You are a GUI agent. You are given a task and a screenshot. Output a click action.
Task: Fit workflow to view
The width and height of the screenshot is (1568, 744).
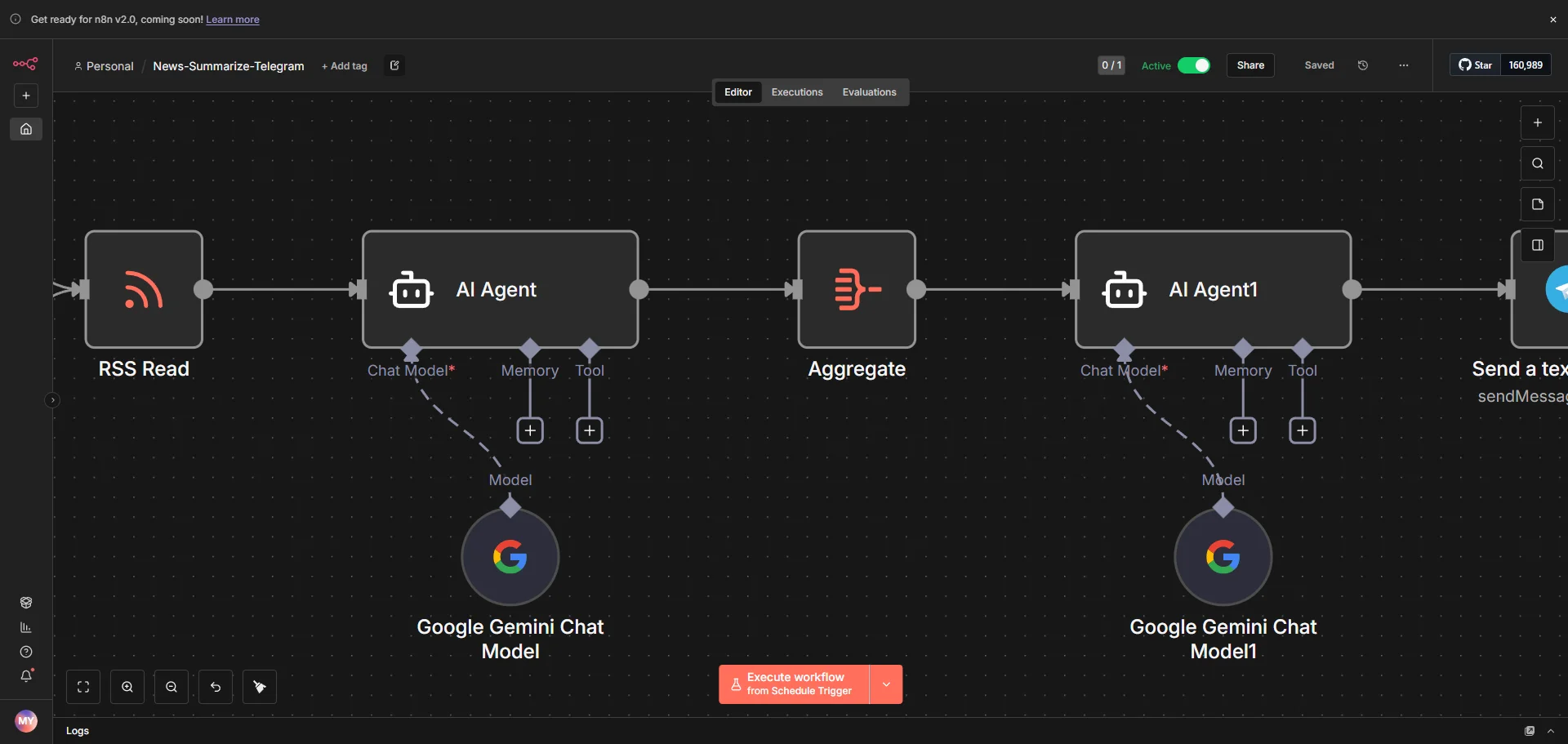point(83,687)
